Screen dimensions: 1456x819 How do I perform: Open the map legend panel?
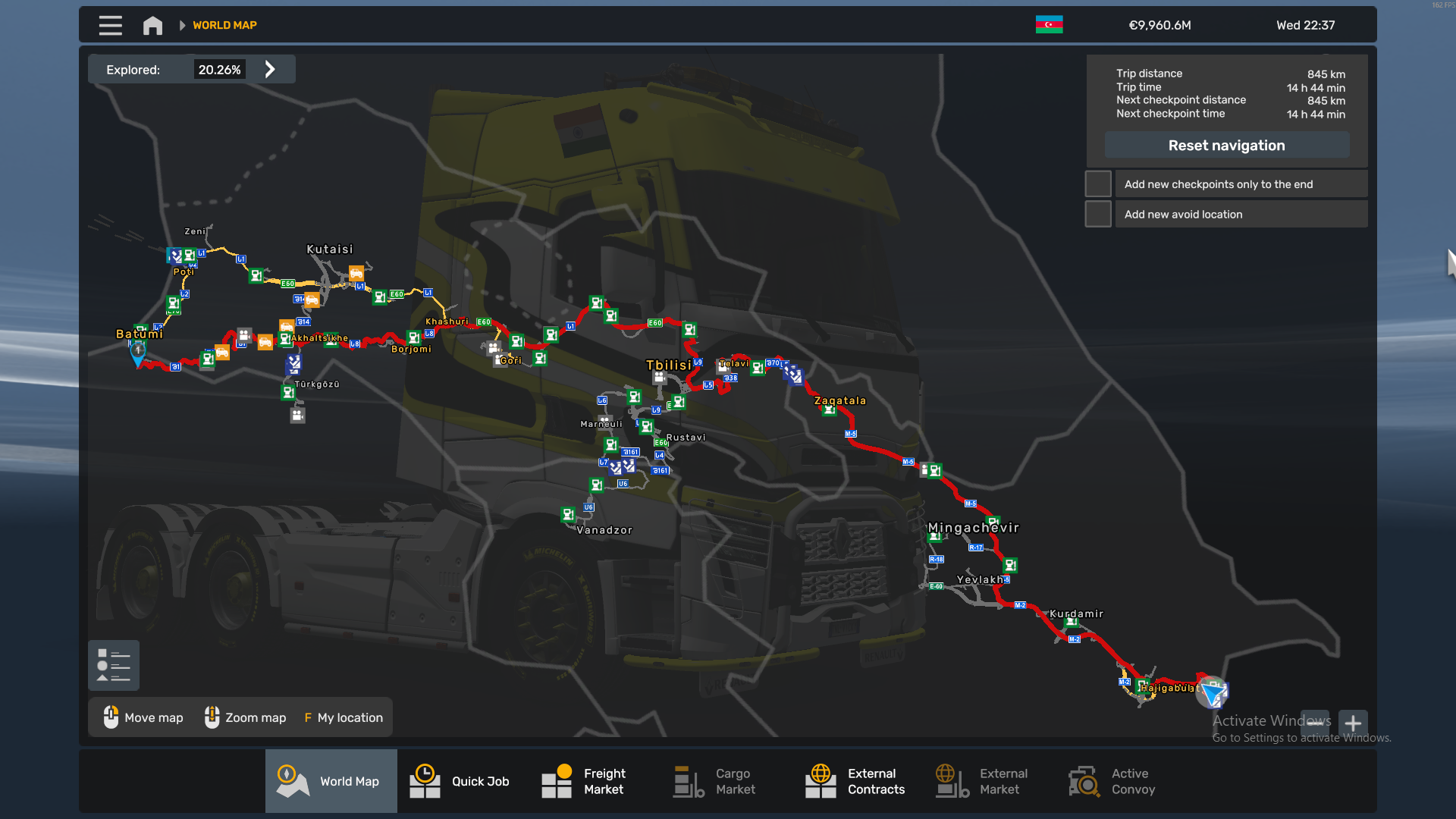coord(114,665)
